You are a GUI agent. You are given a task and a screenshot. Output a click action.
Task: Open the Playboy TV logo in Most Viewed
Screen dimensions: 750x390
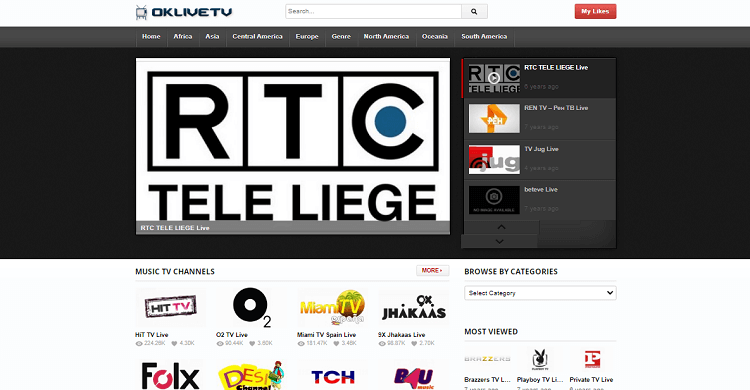click(x=540, y=359)
